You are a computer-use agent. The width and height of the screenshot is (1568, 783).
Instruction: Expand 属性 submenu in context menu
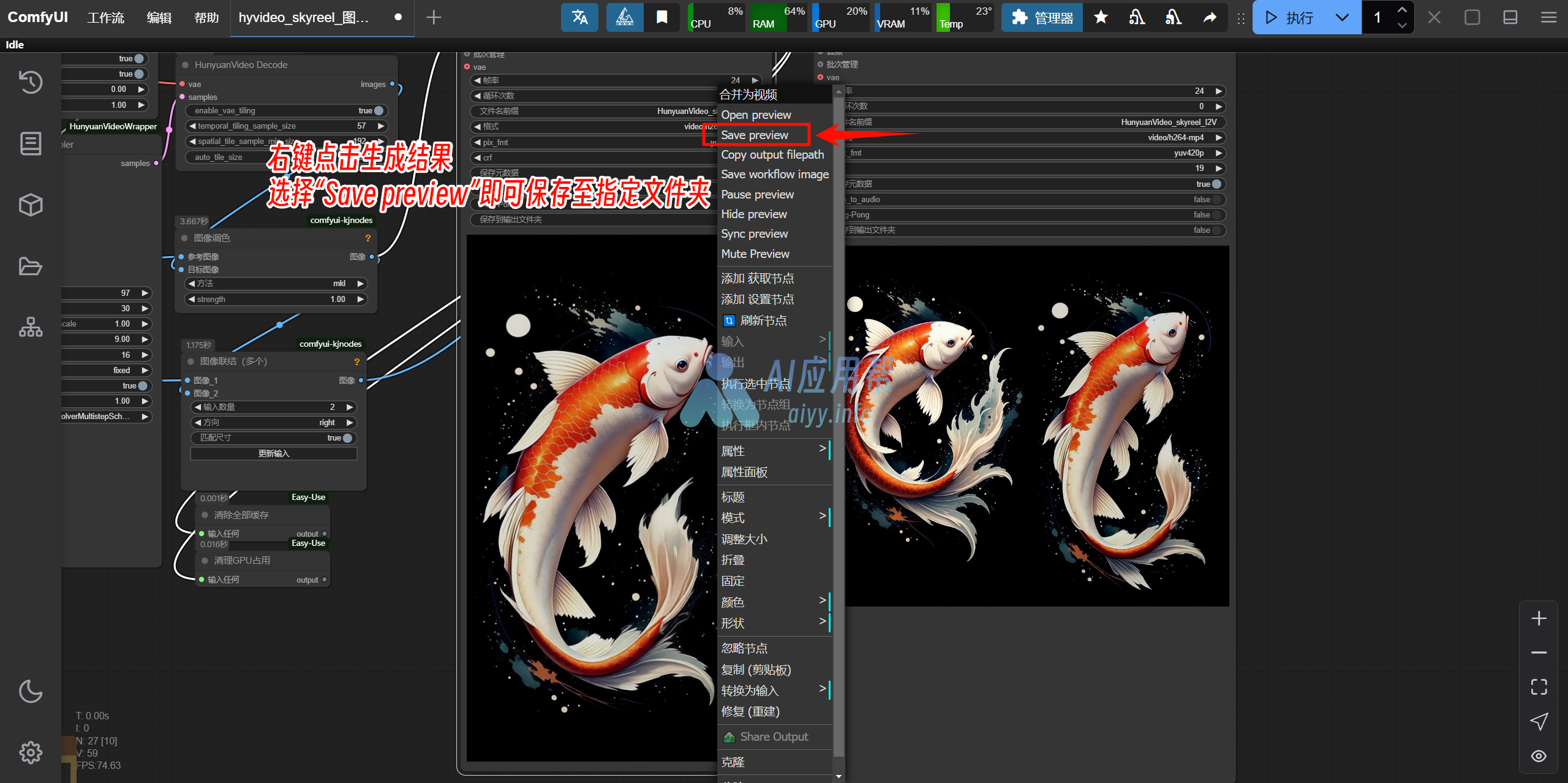click(x=774, y=452)
